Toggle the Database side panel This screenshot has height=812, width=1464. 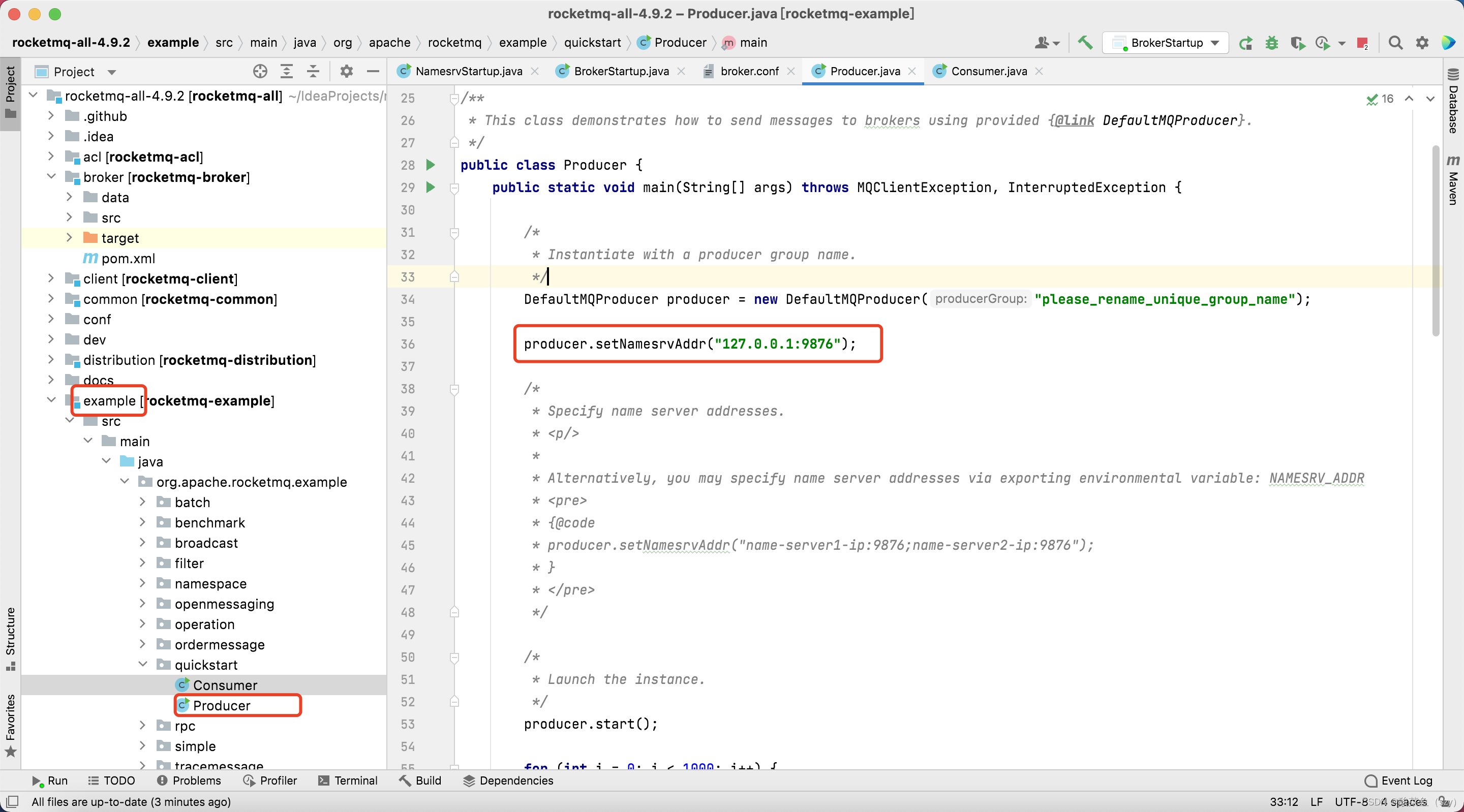coord(1453,101)
